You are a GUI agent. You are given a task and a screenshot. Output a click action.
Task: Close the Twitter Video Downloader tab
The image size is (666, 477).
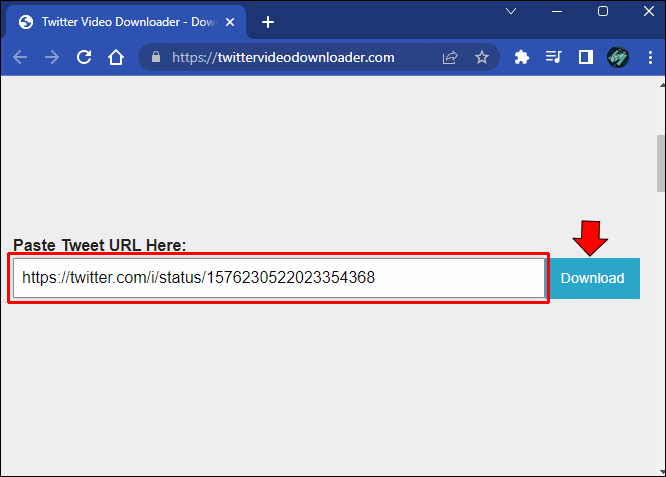coord(230,22)
